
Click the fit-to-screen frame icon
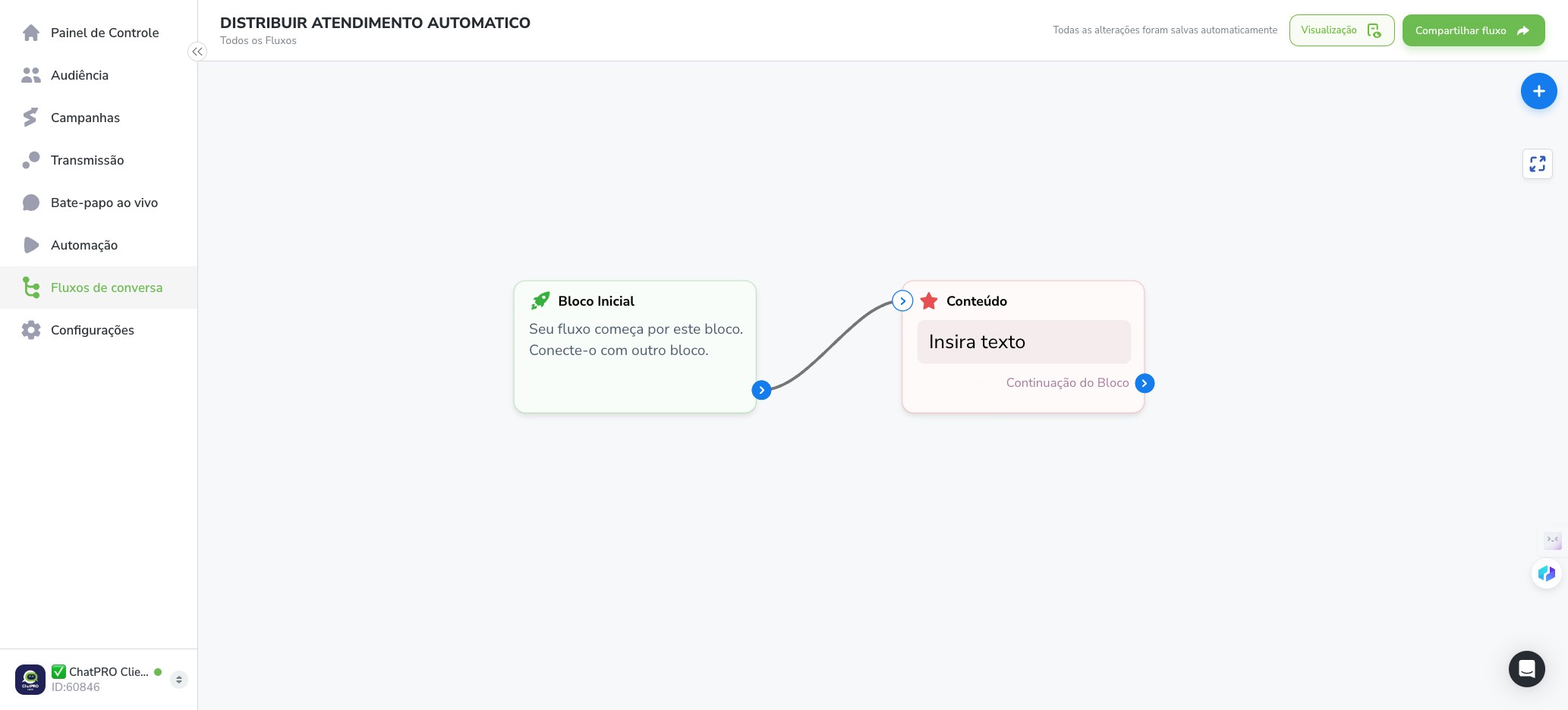[1537, 164]
